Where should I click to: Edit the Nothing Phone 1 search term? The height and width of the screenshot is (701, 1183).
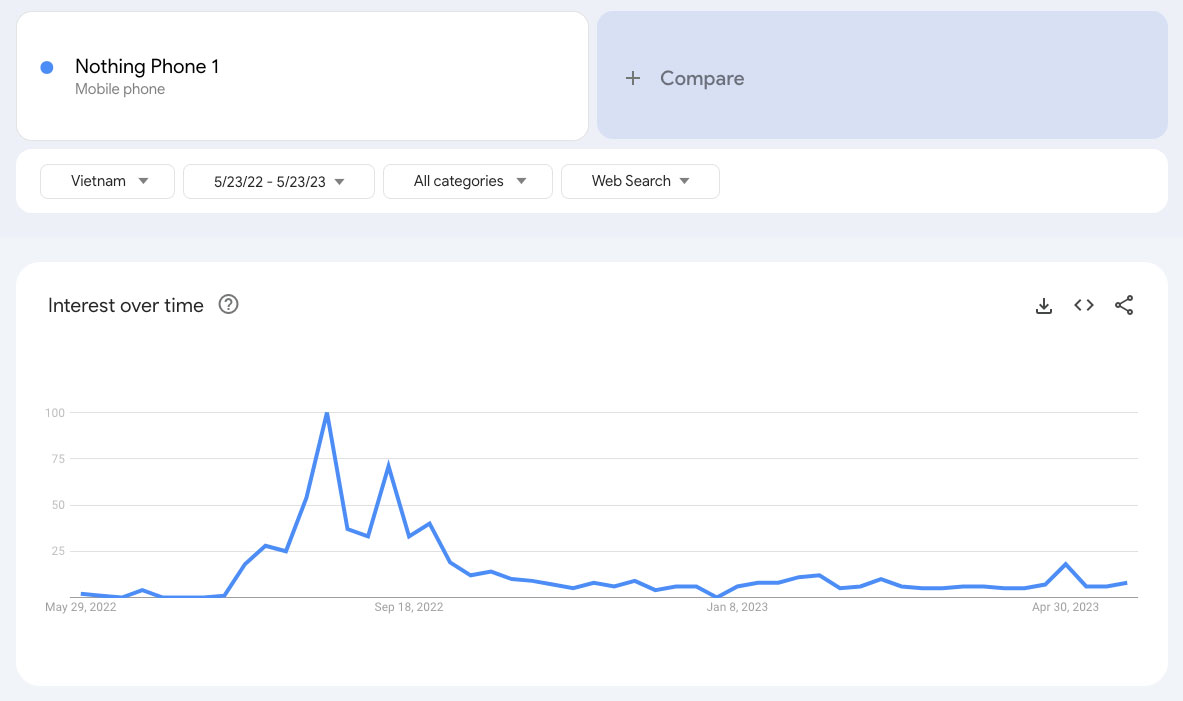pyautogui.click(x=147, y=66)
